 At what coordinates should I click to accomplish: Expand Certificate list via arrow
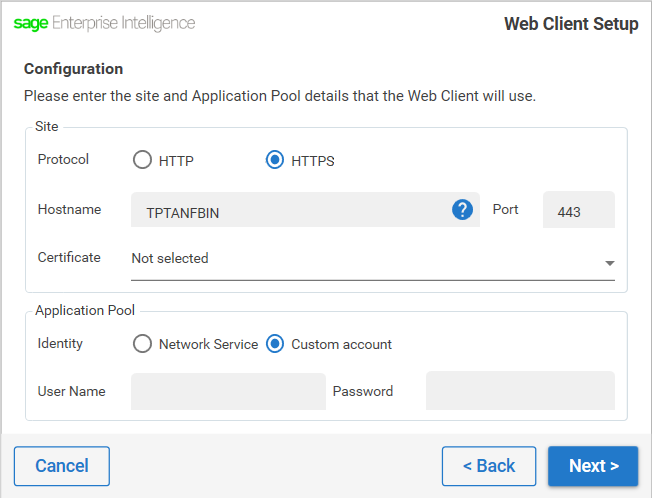[610, 263]
